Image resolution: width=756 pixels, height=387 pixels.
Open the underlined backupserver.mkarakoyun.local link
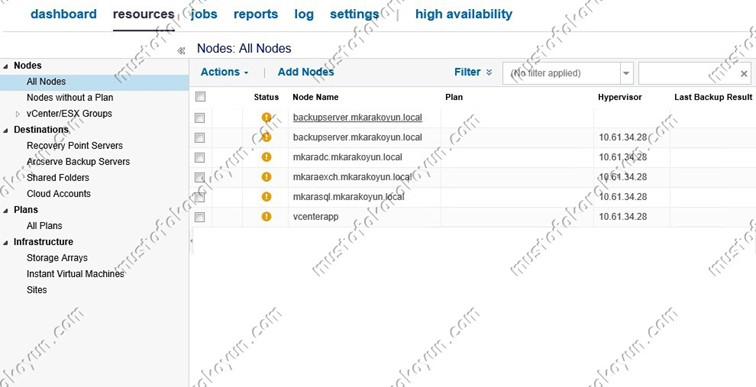coord(357,117)
